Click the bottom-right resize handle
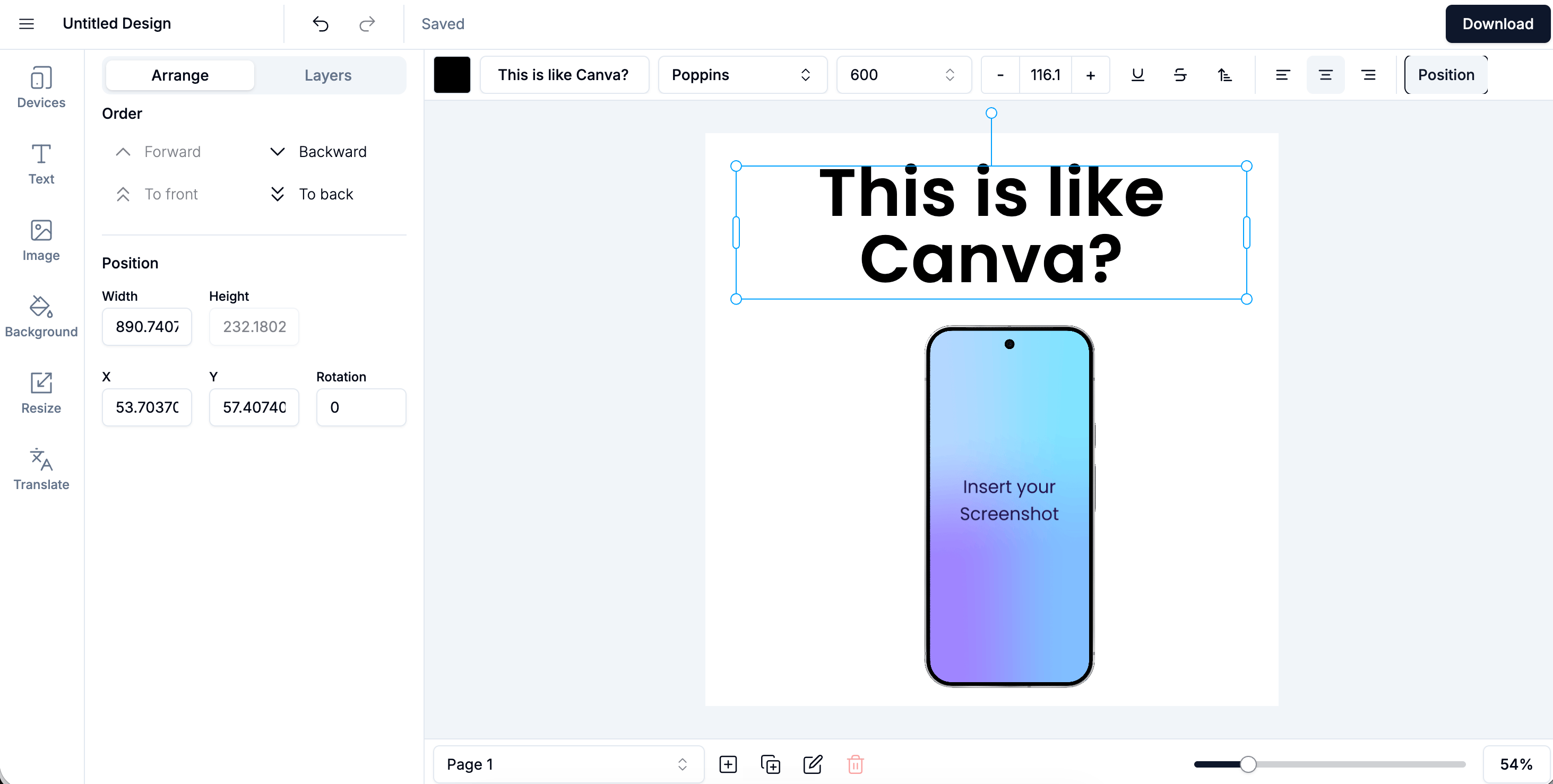The height and width of the screenshot is (784, 1553). (1247, 299)
